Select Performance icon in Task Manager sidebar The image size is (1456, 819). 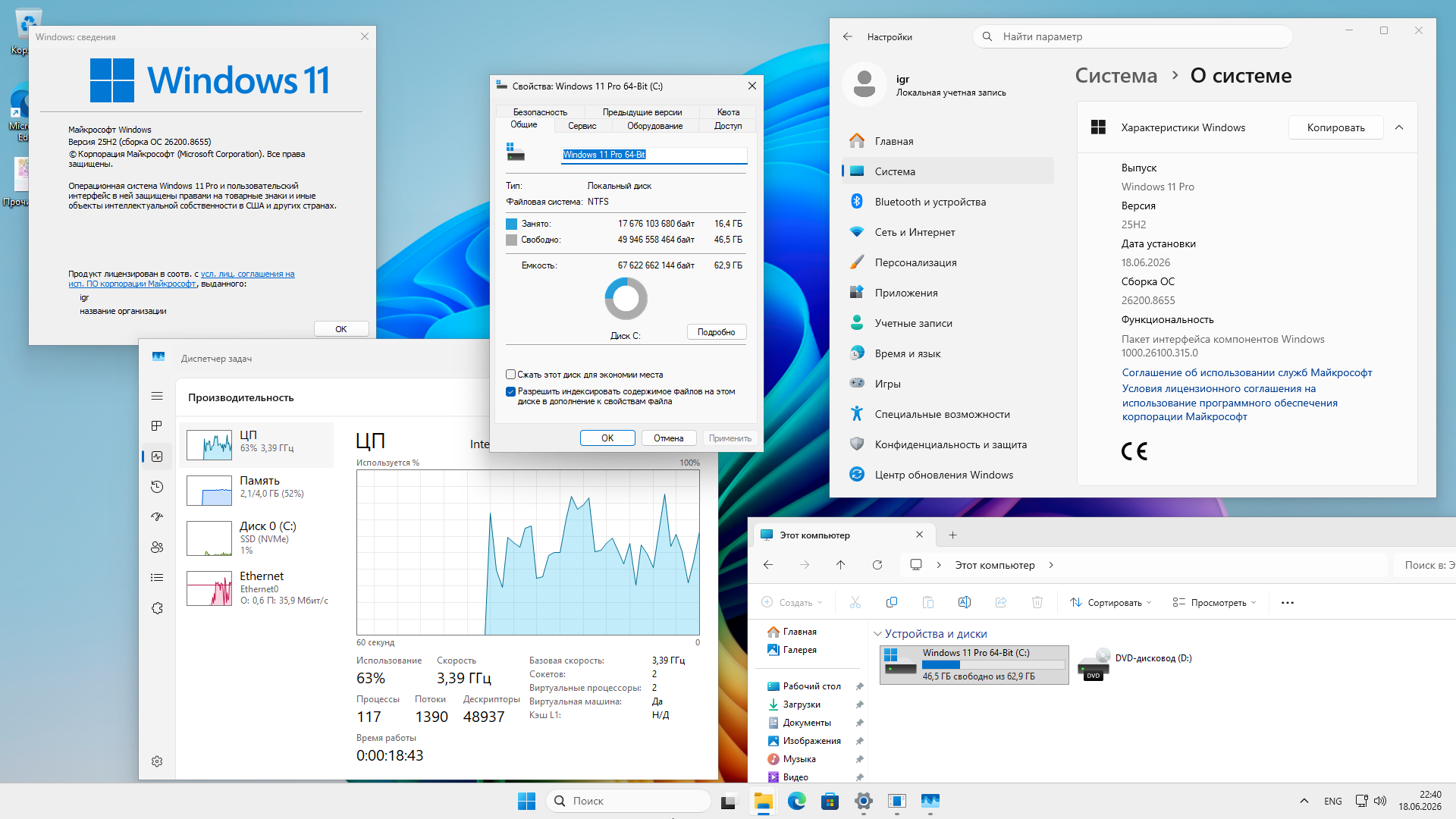(x=157, y=457)
